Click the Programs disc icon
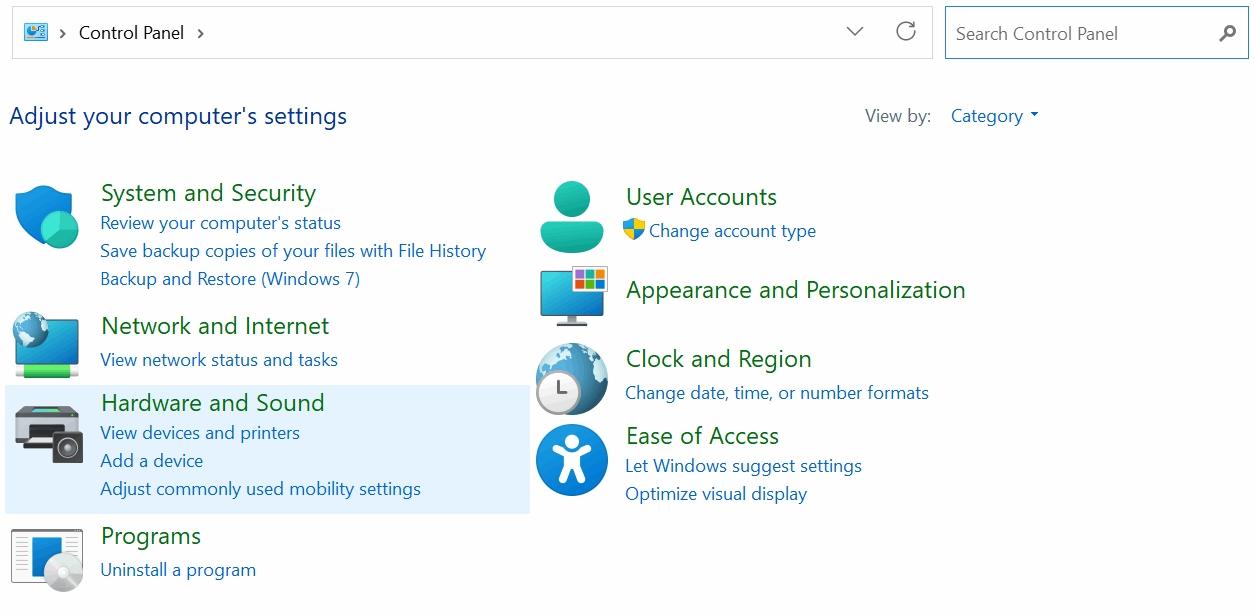Image resolution: width=1255 pixels, height=614 pixels. 47,559
